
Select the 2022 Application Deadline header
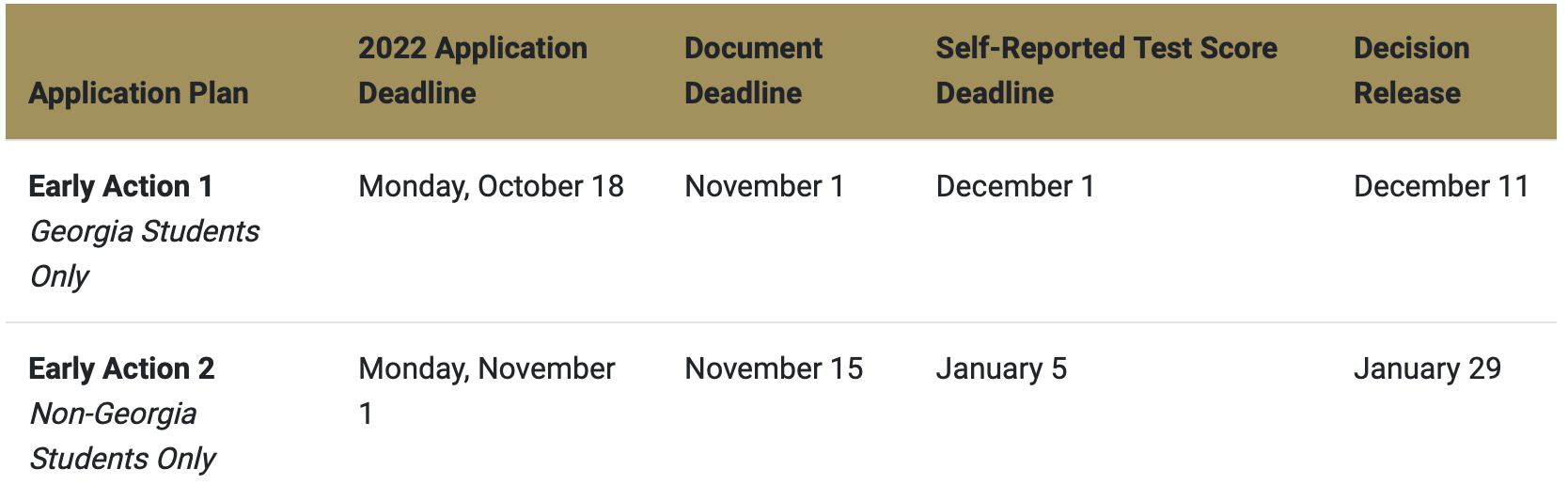click(x=473, y=70)
